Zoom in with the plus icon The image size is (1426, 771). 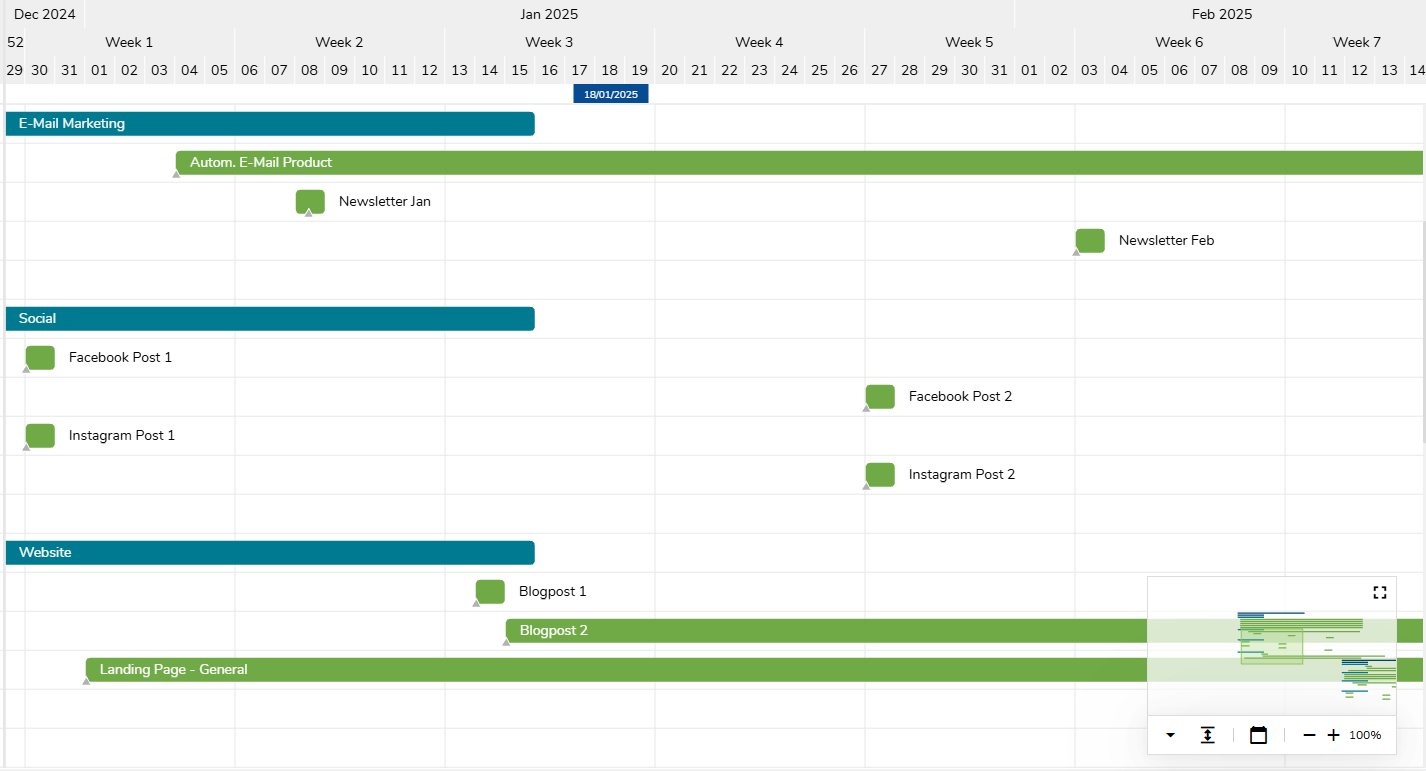1333,735
